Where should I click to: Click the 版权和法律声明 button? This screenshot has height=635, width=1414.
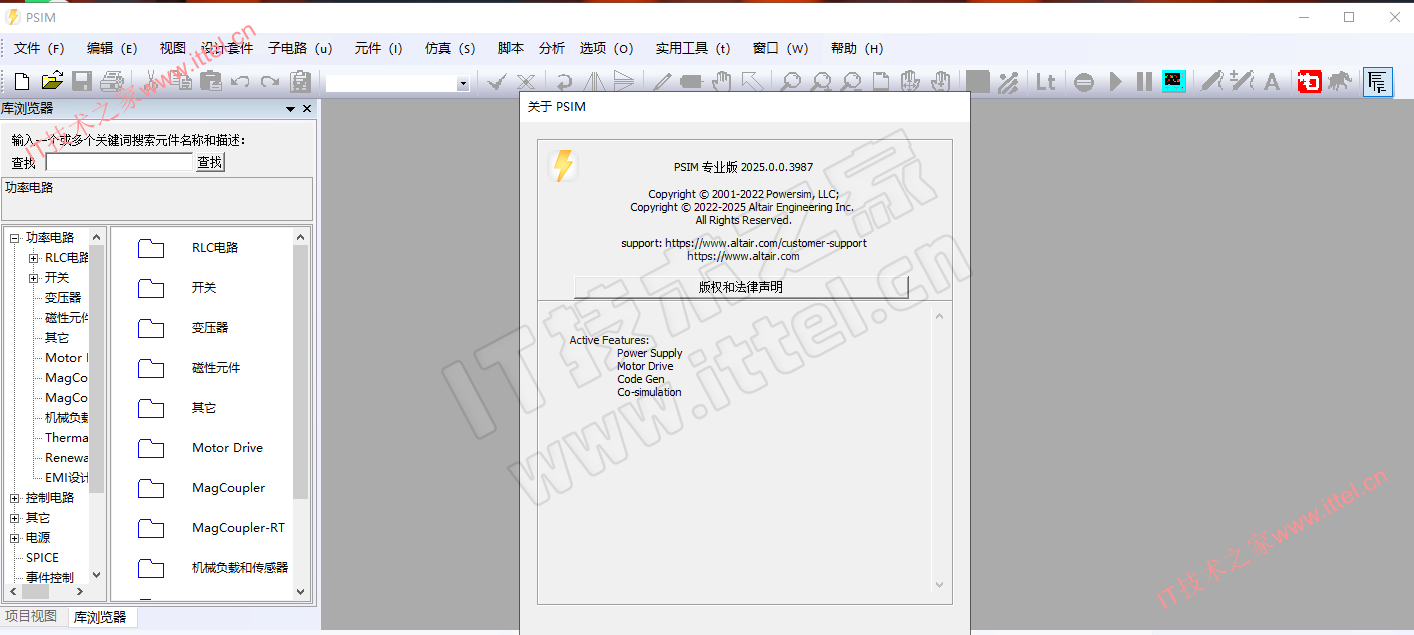tap(741, 287)
